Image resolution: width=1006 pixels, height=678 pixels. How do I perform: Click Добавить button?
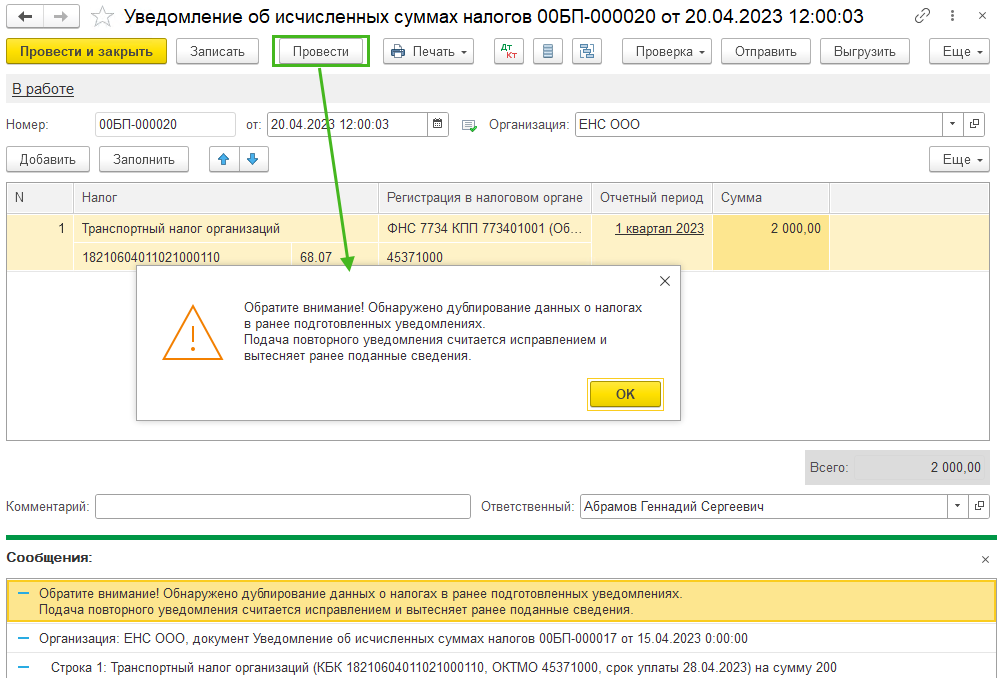pos(48,159)
